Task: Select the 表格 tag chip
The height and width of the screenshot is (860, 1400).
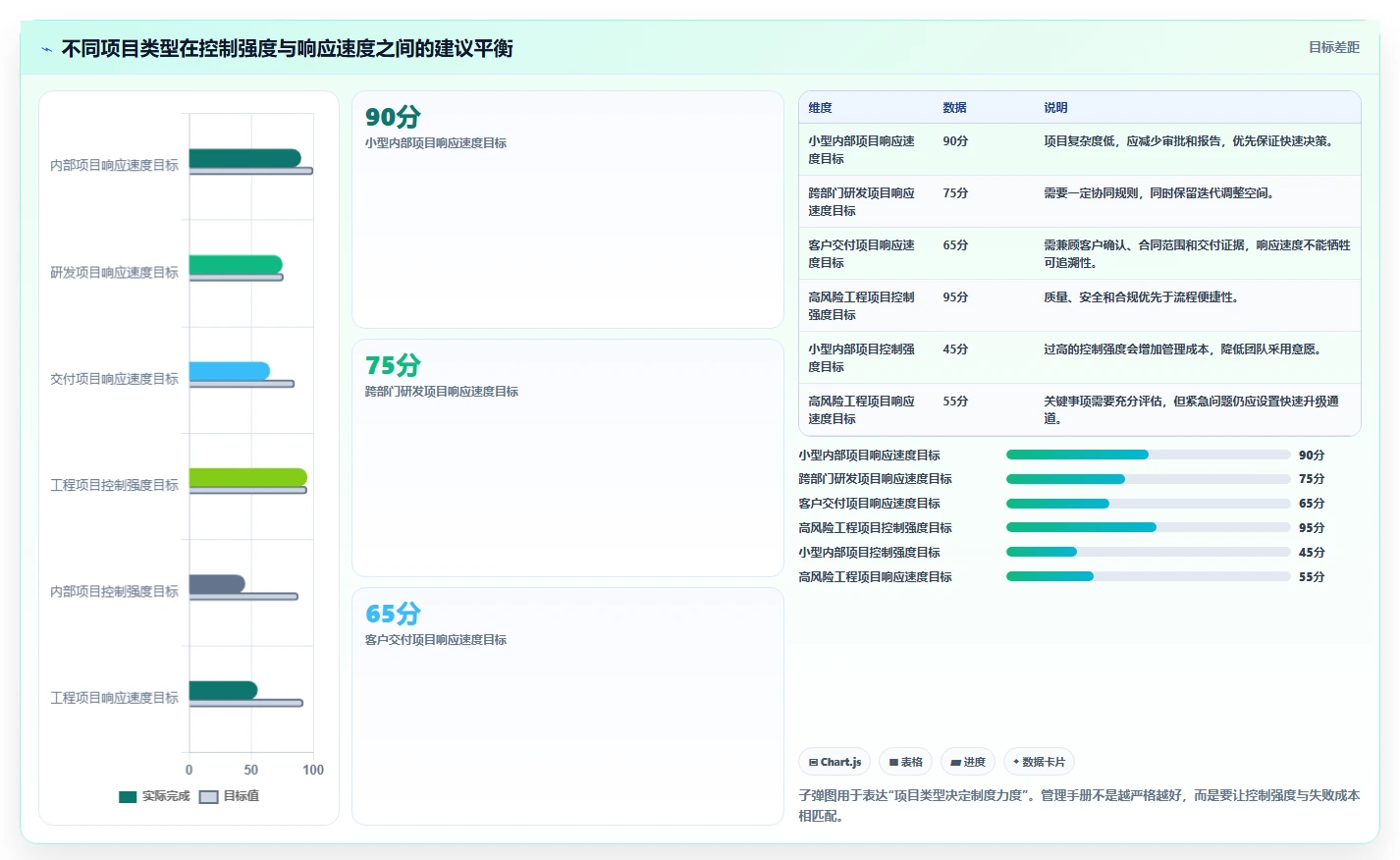Action: [905, 762]
